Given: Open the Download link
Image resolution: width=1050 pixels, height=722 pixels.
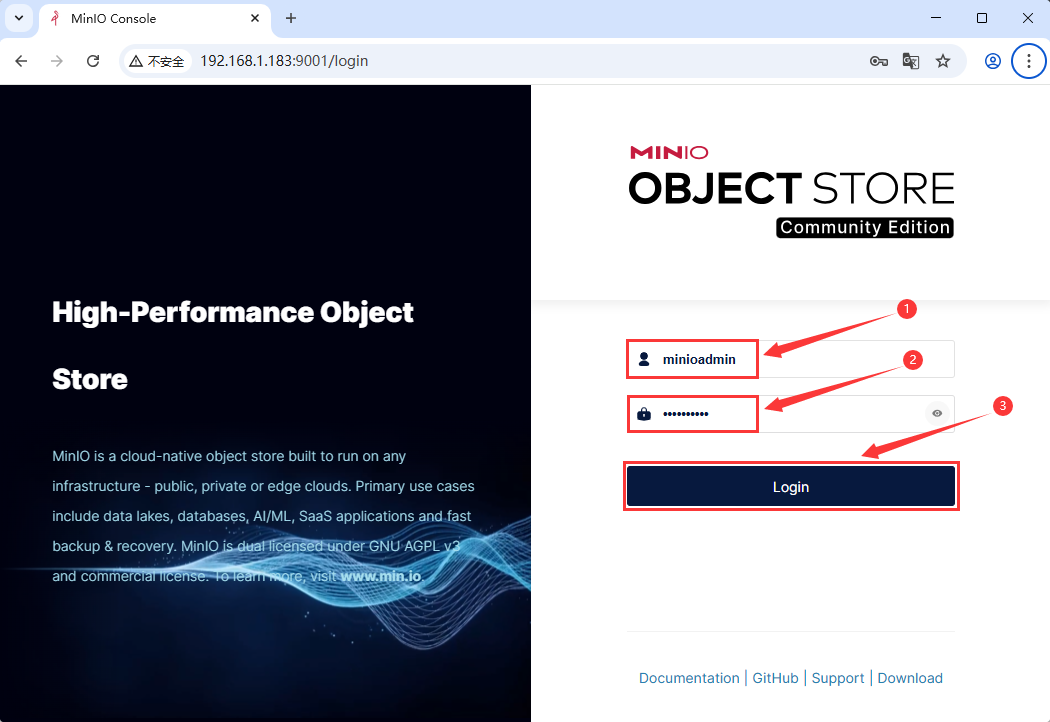Looking at the screenshot, I should pos(910,678).
